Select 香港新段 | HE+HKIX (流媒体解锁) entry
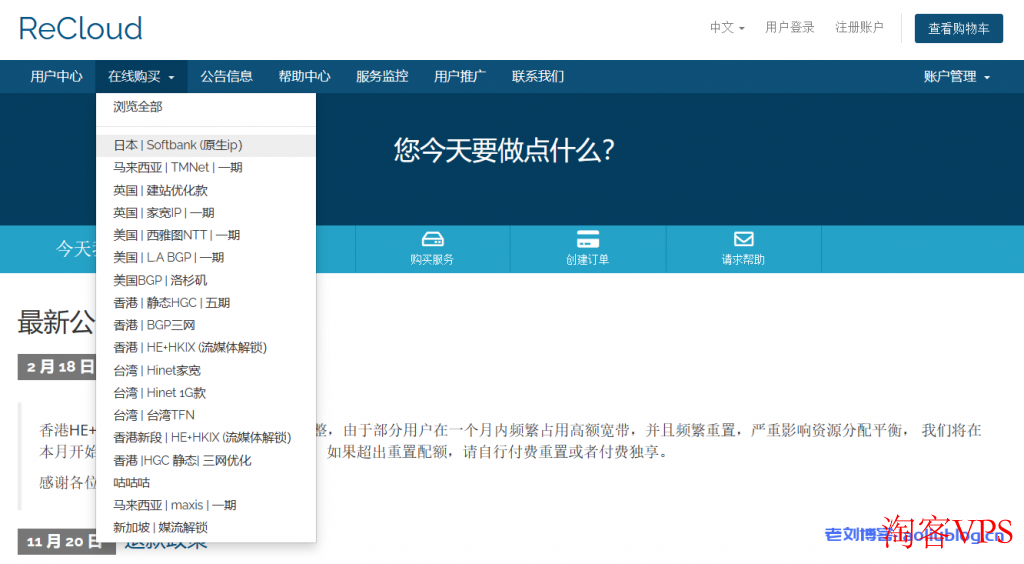The height and width of the screenshot is (564, 1024). (206, 438)
